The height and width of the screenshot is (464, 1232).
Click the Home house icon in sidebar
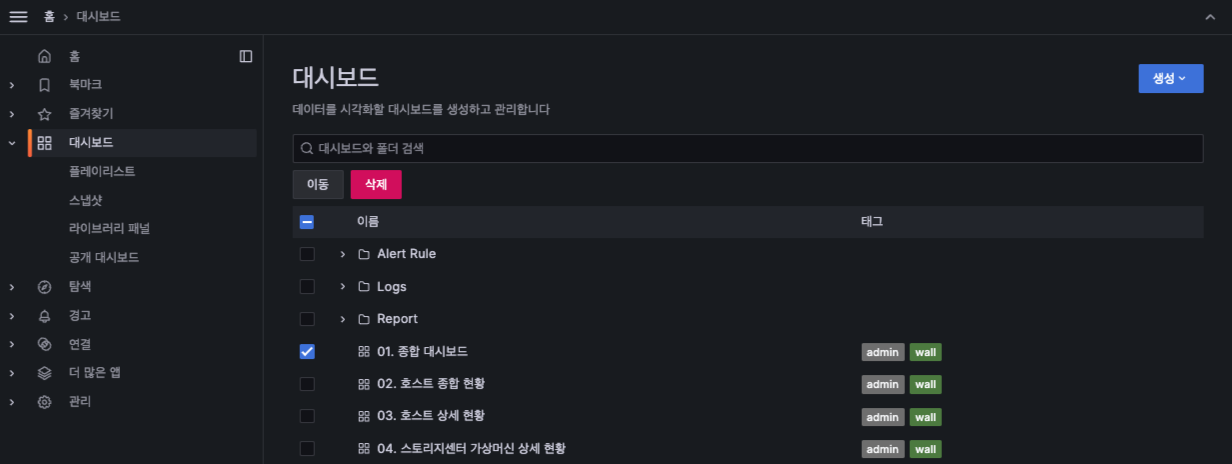(x=44, y=57)
